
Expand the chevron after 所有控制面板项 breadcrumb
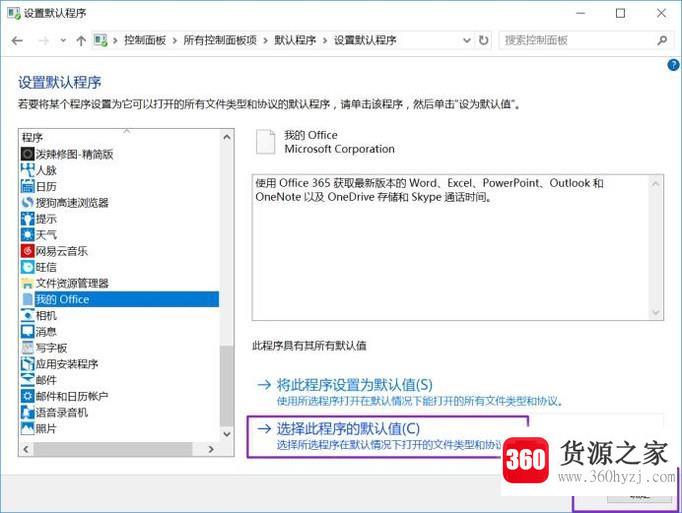(x=265, y=41)
